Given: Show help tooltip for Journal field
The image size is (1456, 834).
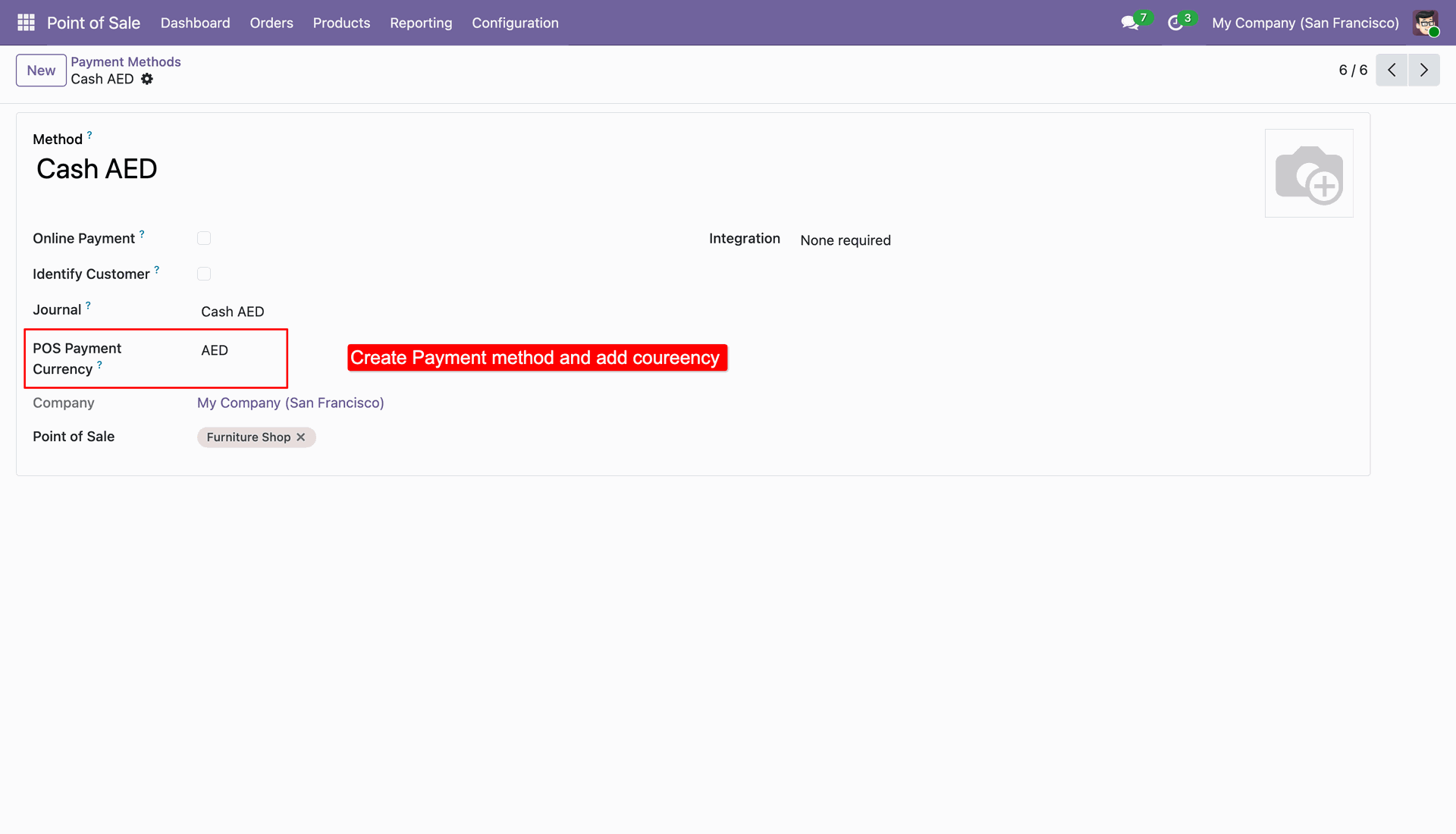Looking at the screenshot, I should coord(88,306).
